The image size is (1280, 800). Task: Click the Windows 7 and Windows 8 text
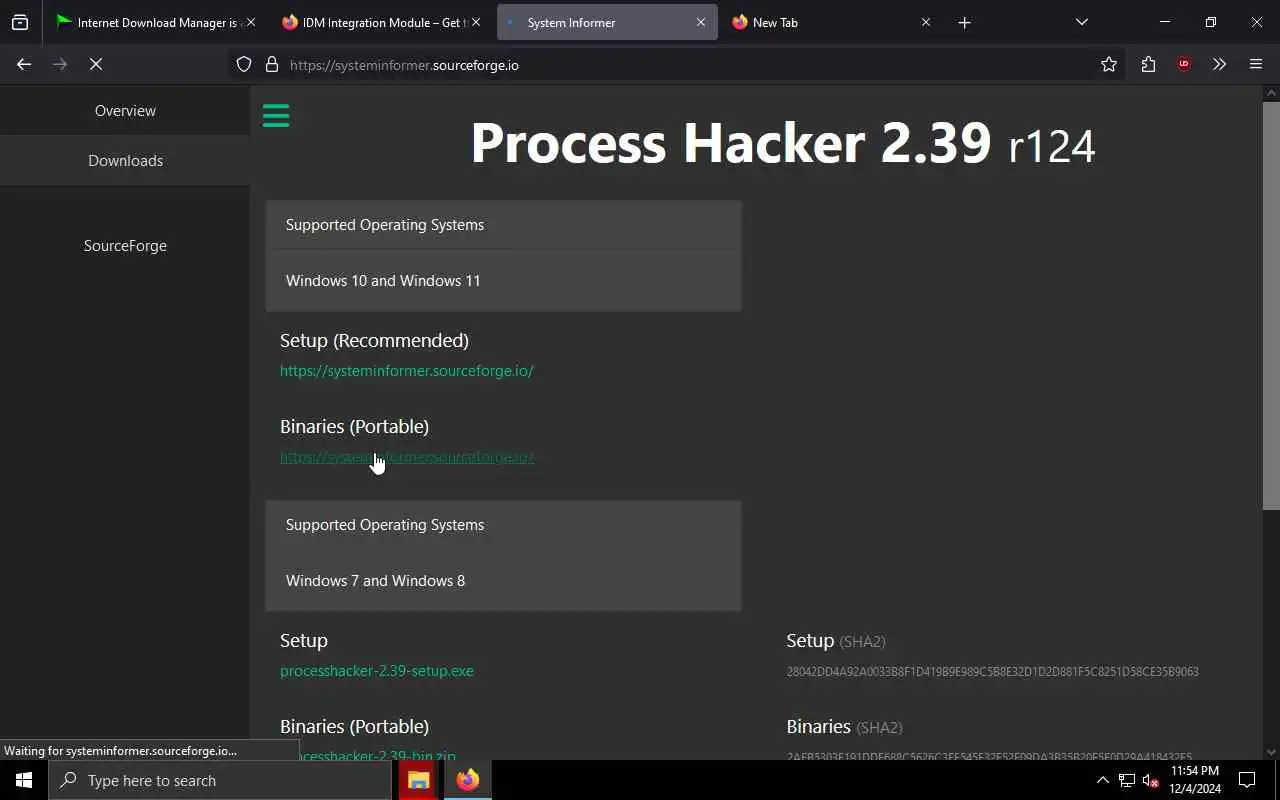pos(375,581)
